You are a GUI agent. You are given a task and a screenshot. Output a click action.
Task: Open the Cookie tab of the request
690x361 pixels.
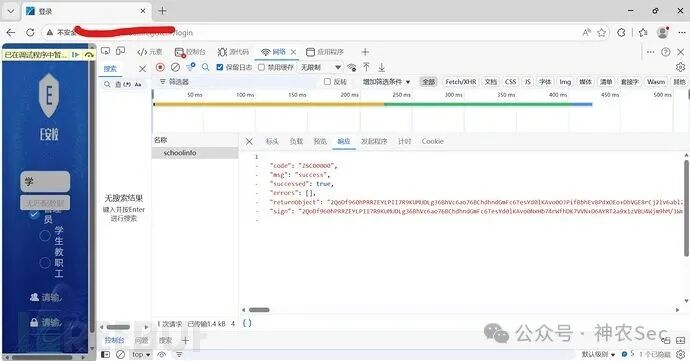click(x=433, y=141)
